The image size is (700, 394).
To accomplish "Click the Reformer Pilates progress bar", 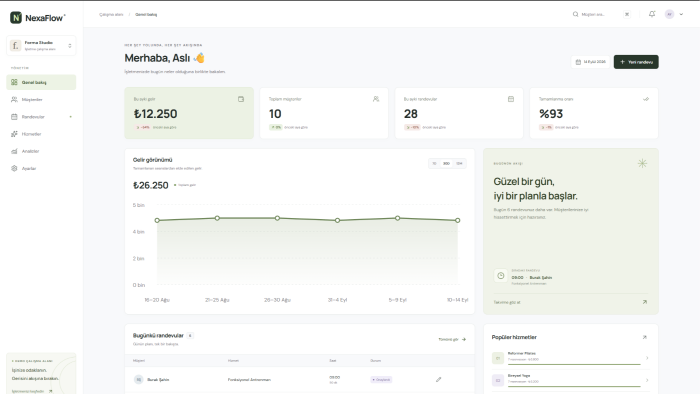I will pyautogui.click(x=574, y=364).
